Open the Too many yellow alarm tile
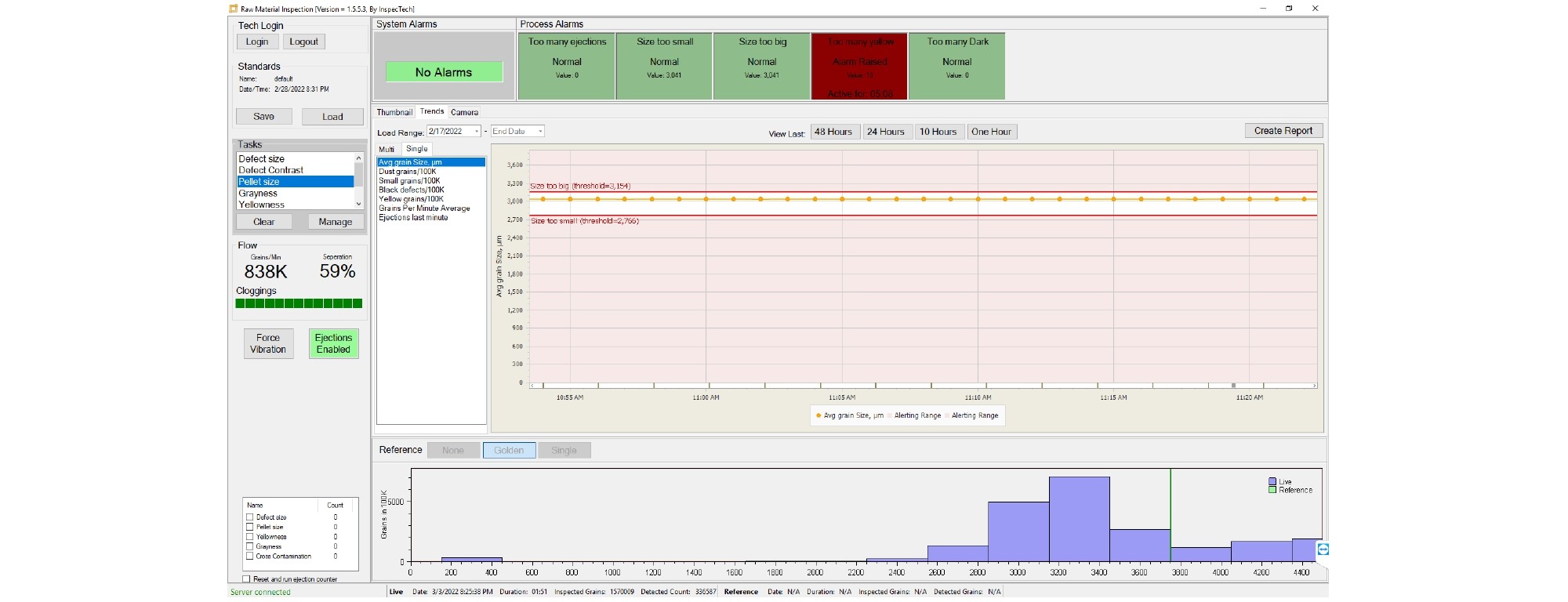The image size is (1568, 602). pos(859,66)
